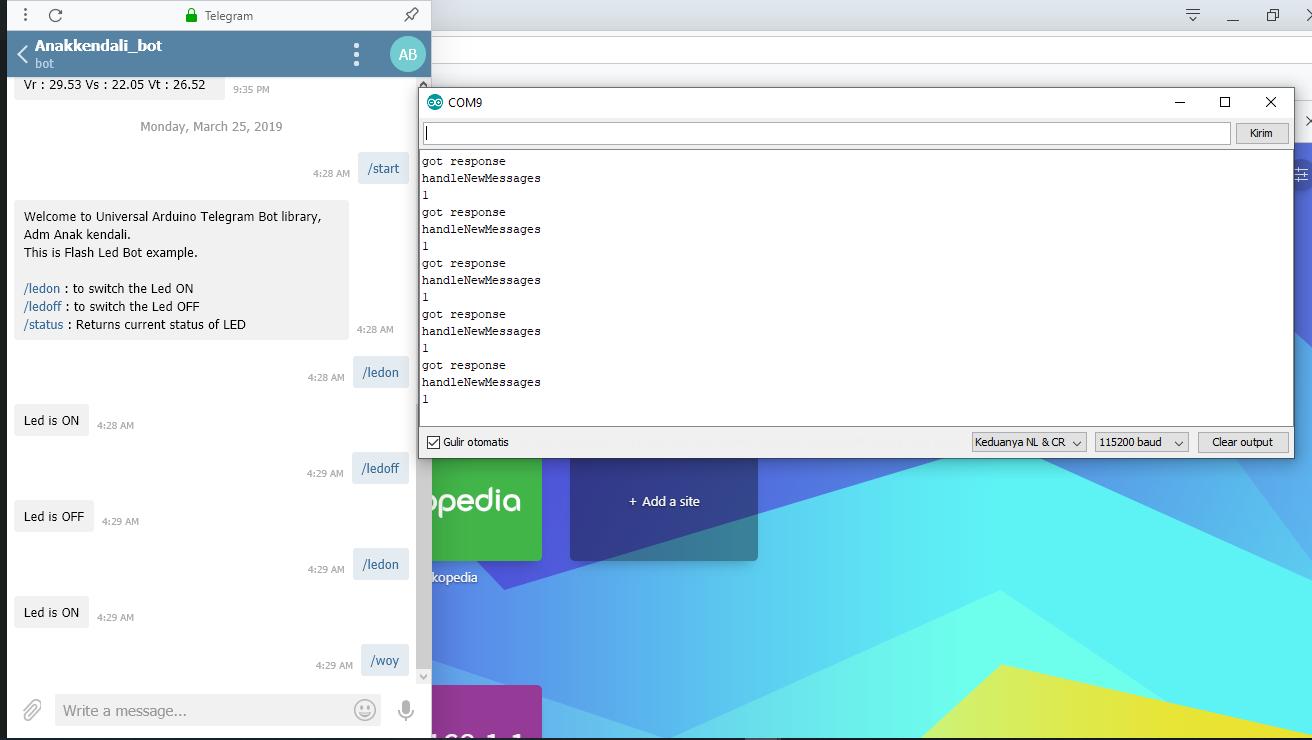Screen dimensions: 1312x740
Task: Open browser easy setup menu icon
Action: click(x=1192, y=15)
